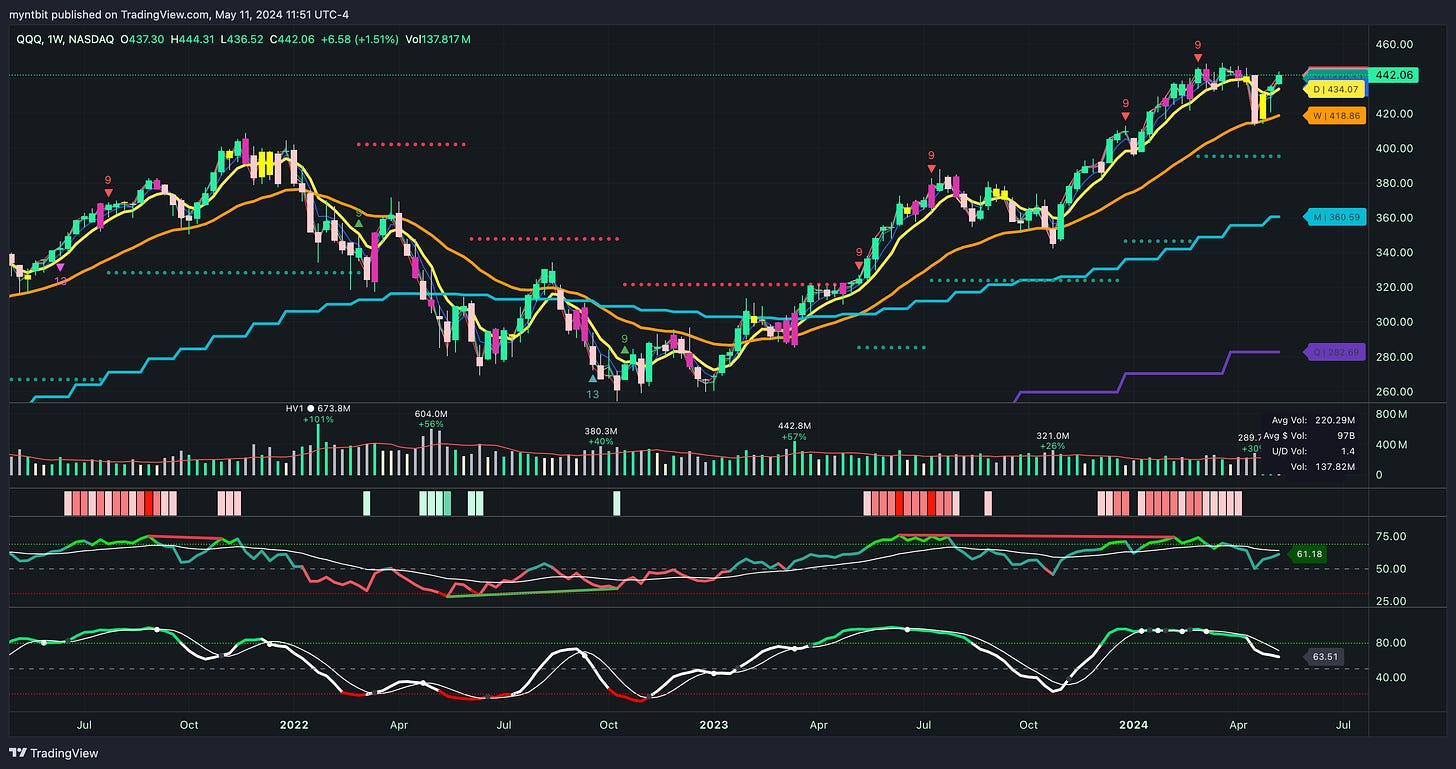Click the Avg Vol: 220.29M stat row
This screenshot has height=769, width=1456.
(1313, 421)
